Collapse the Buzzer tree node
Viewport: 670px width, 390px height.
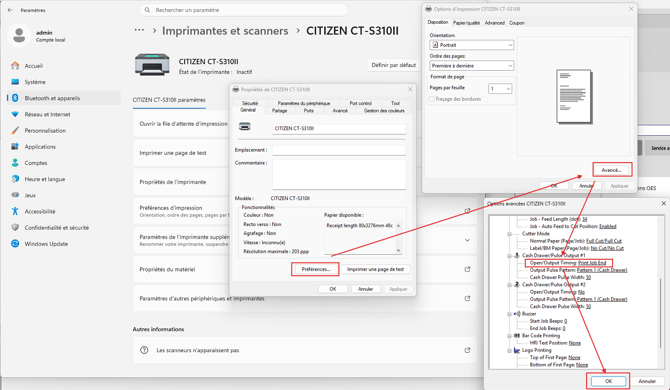[509, 314]
